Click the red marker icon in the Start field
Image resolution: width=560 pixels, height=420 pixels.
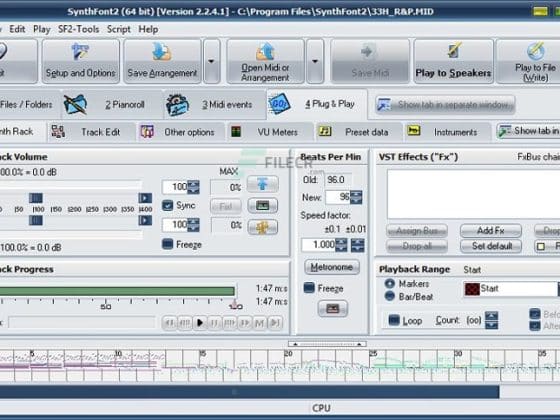click(x=471, y=289)
